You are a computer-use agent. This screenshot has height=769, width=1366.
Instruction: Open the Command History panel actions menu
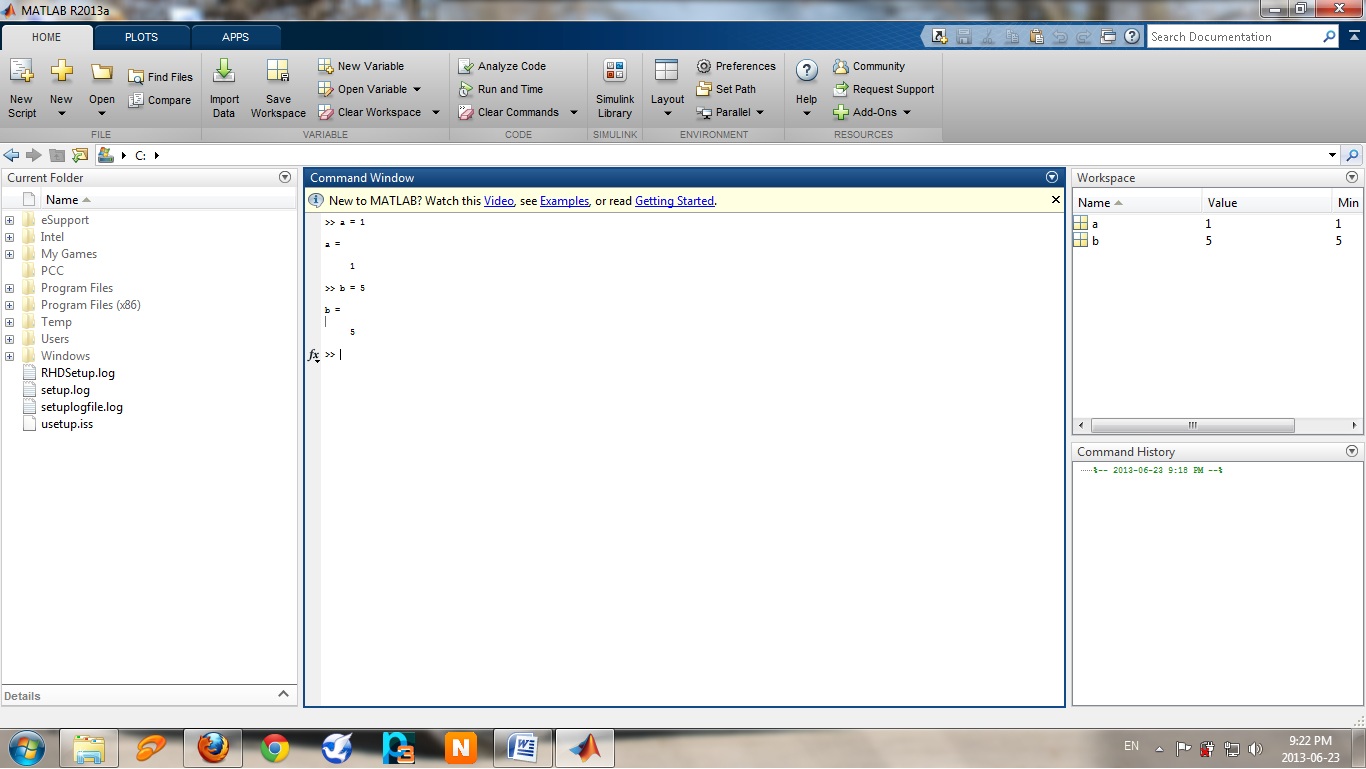pos(1352,451)
